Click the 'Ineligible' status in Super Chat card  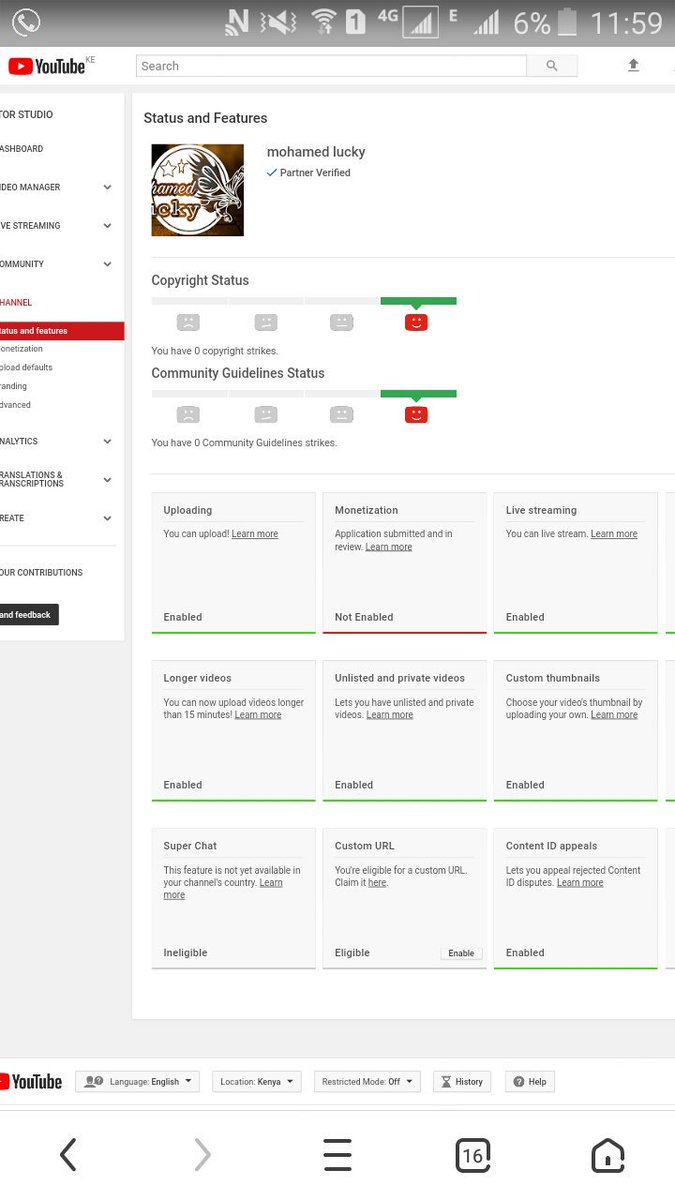tap(186, 953)
